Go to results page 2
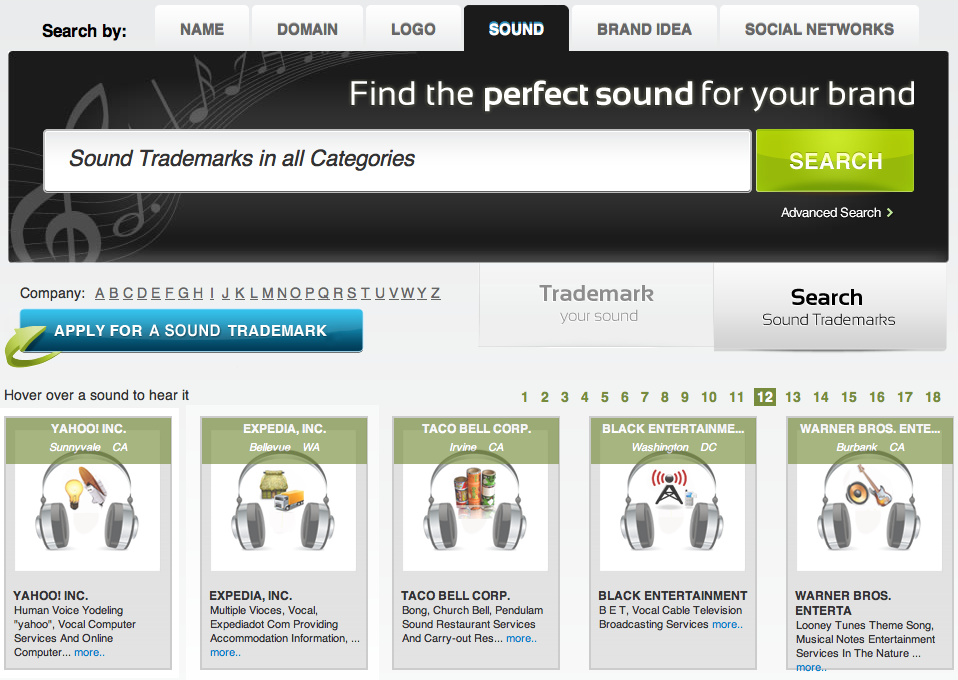The width and height of the screenshot is (958, 680). click(544, 397)
